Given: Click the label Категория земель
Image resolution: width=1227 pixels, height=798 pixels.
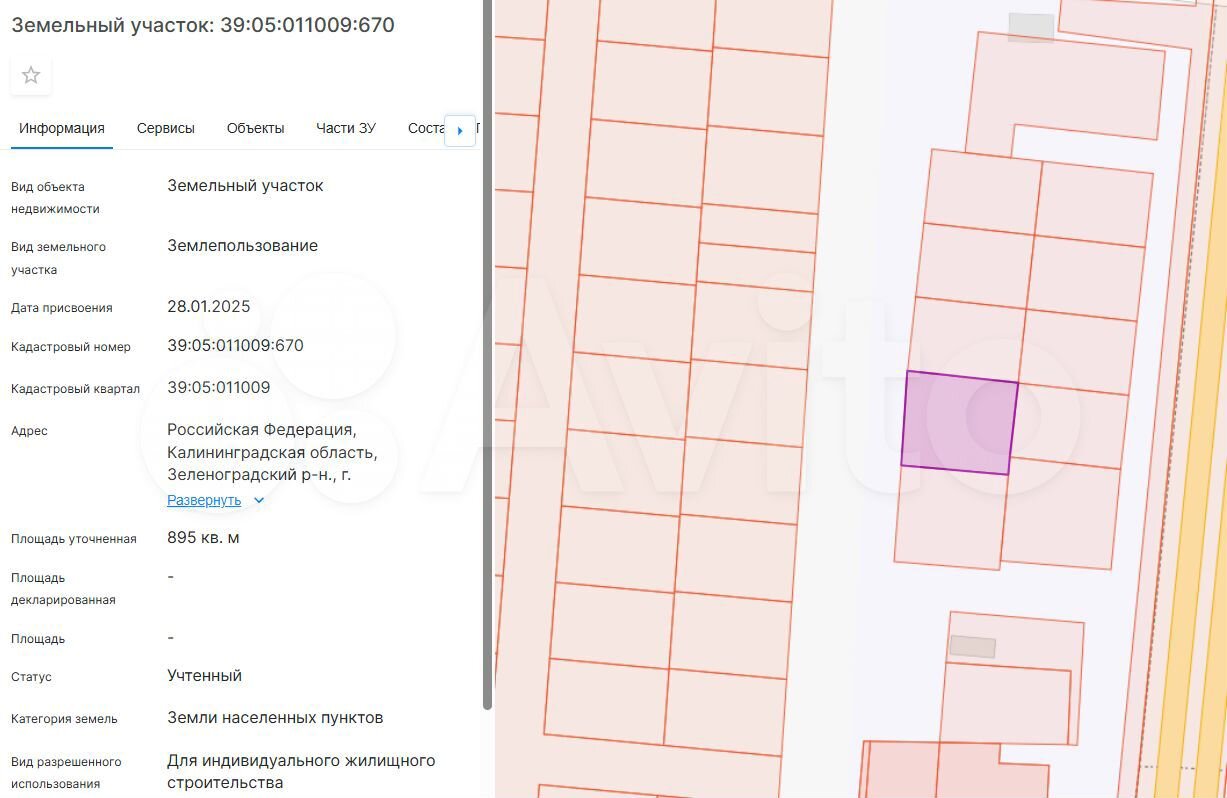Looking at the screenshot, I should pyautogui.click(x=64, y=719).
